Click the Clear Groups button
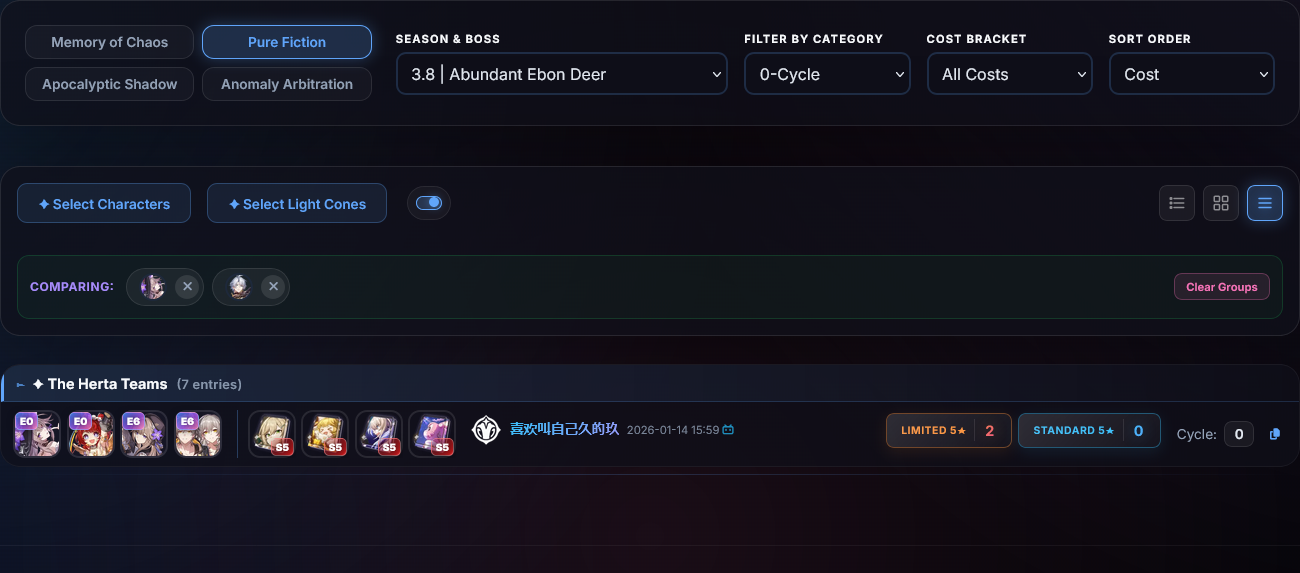This screenshot has width=1300, height=573. pyautogui.click(x=1222, y=287)
